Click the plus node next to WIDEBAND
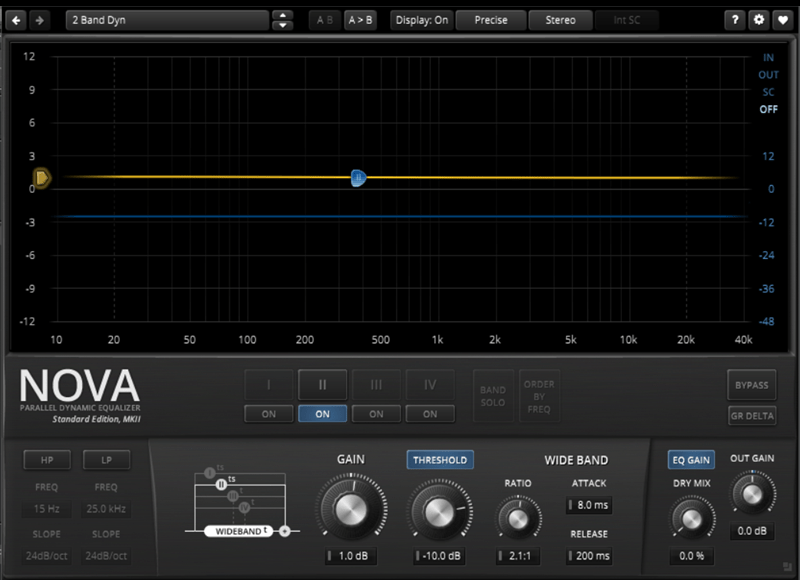Image resolution: width=800 pixels, height=580 pixels. coord(285,531)
